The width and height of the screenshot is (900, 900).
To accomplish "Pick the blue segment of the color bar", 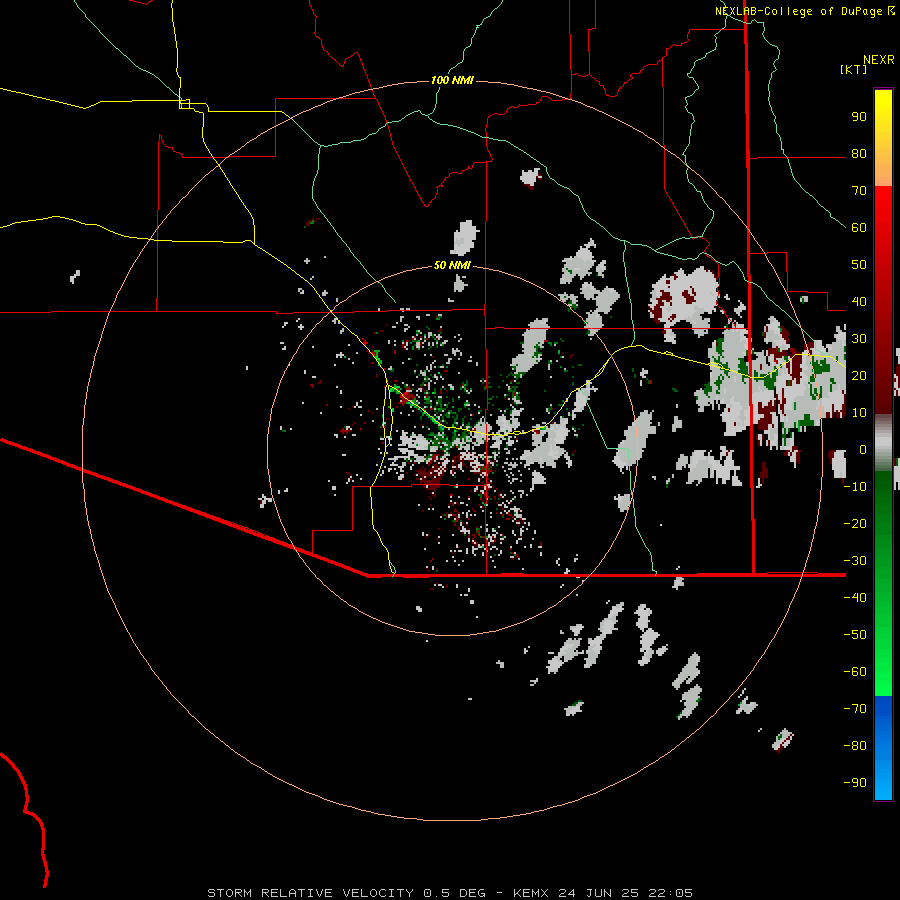I will pyautogui.click(x=883, y=748).
